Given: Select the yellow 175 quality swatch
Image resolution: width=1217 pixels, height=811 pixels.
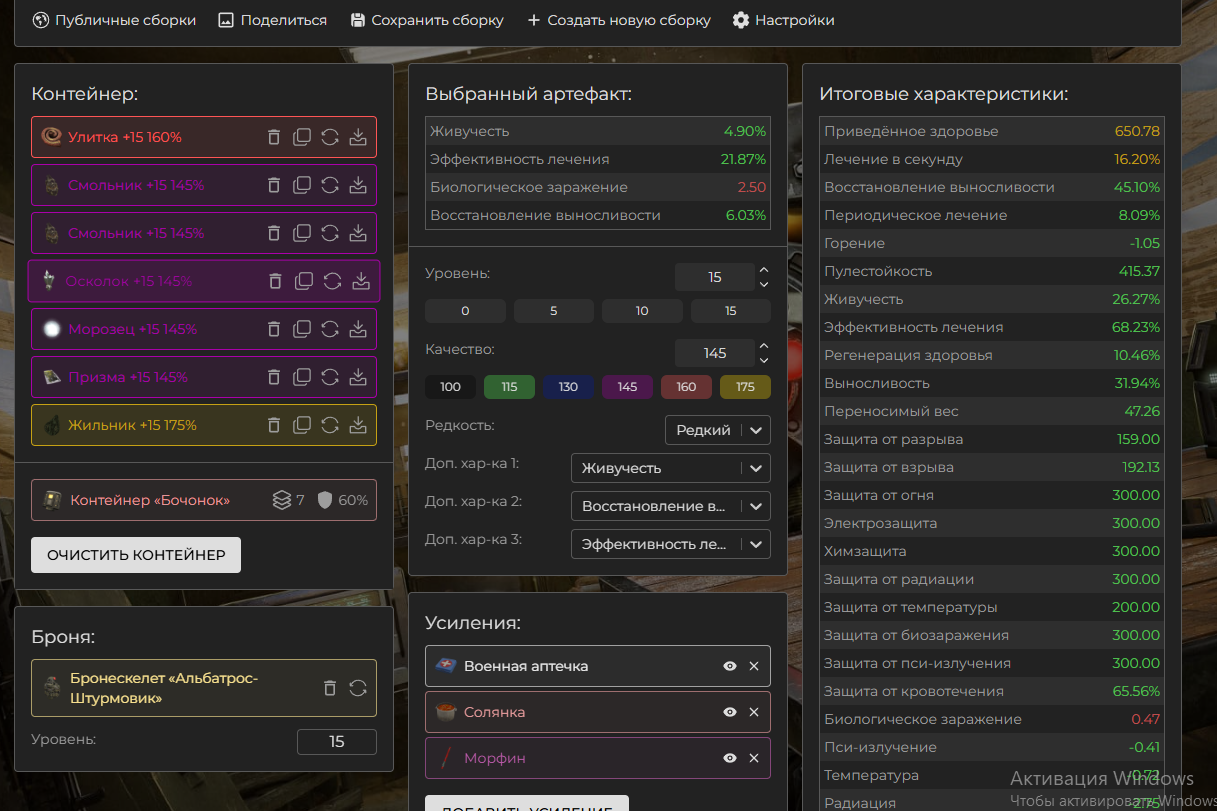Looking at the screenshot, I should coord(745,387).
